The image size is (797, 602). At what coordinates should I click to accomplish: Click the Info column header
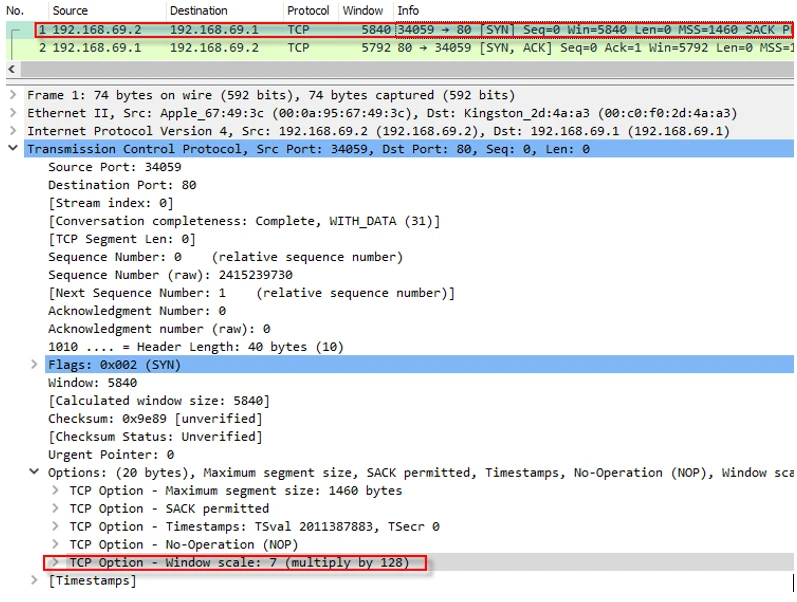click(x=408, y=11)
